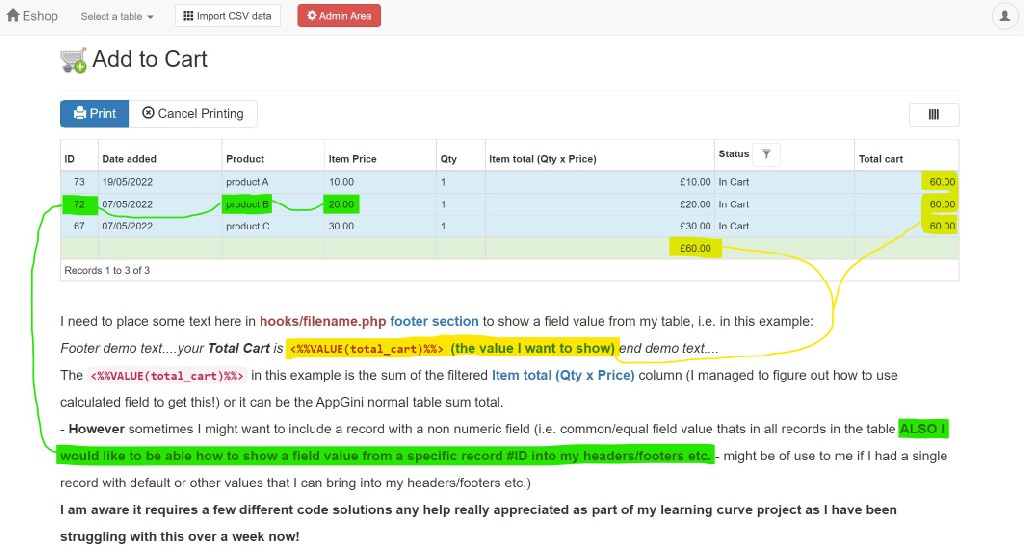1024x560 pixels.
Task: Sort by Date added column header
Action: pyautogui.click(x=129, y=159)
